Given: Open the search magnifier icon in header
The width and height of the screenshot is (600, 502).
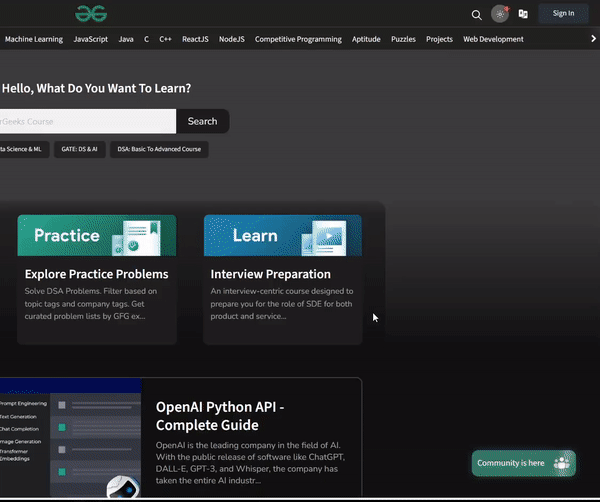Looking at the screenshot, I should tap(476, 15).
